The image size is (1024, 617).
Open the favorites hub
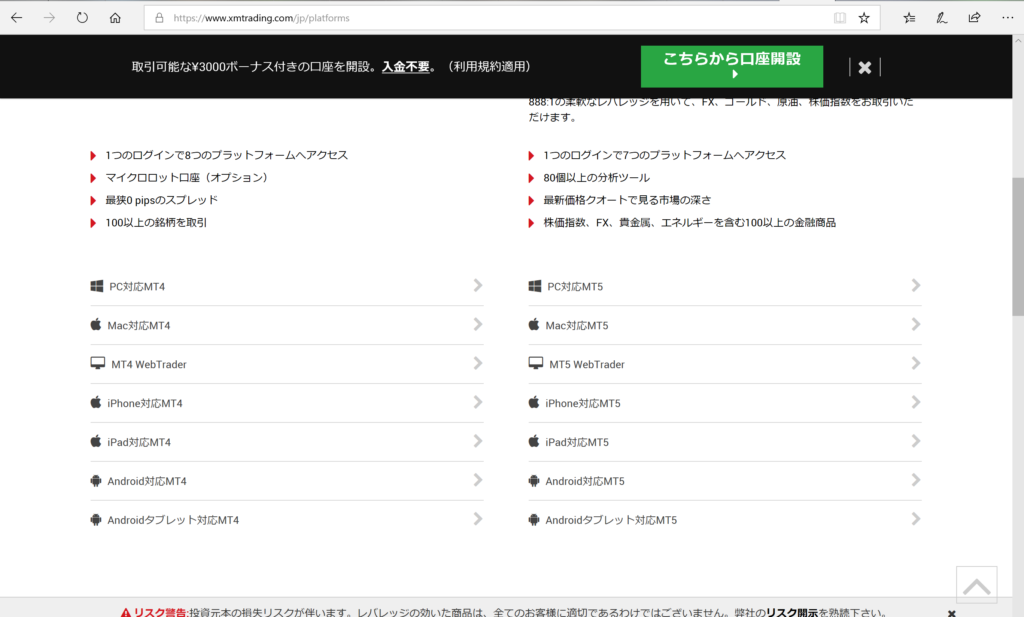point(909,18)
